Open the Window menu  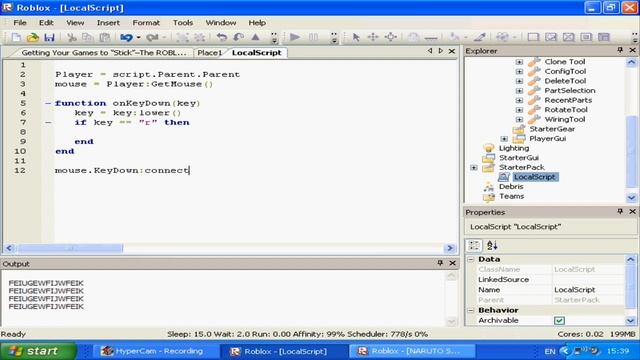pos(221,23)
